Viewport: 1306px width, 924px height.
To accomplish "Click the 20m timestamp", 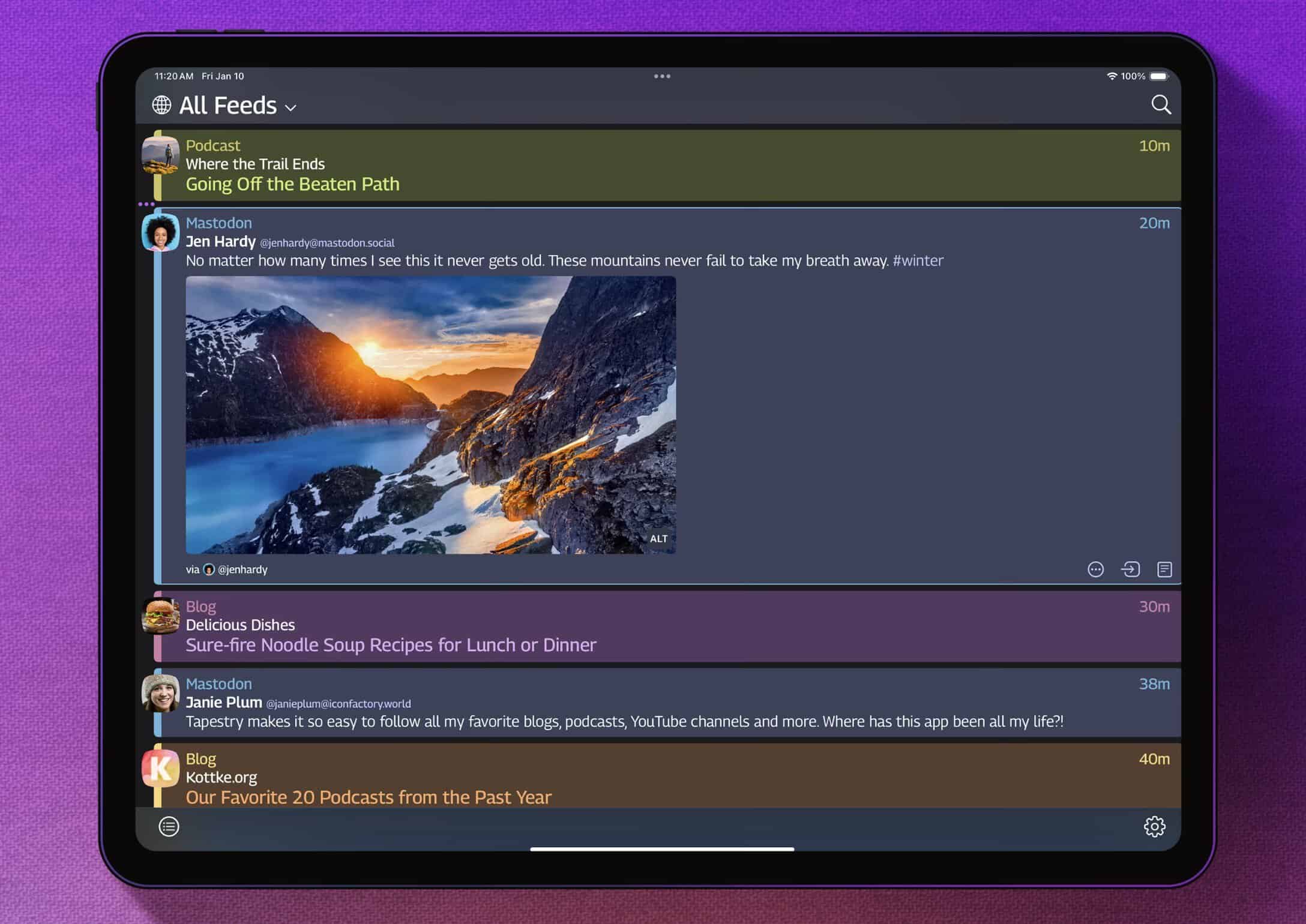I will [1154, 223].
